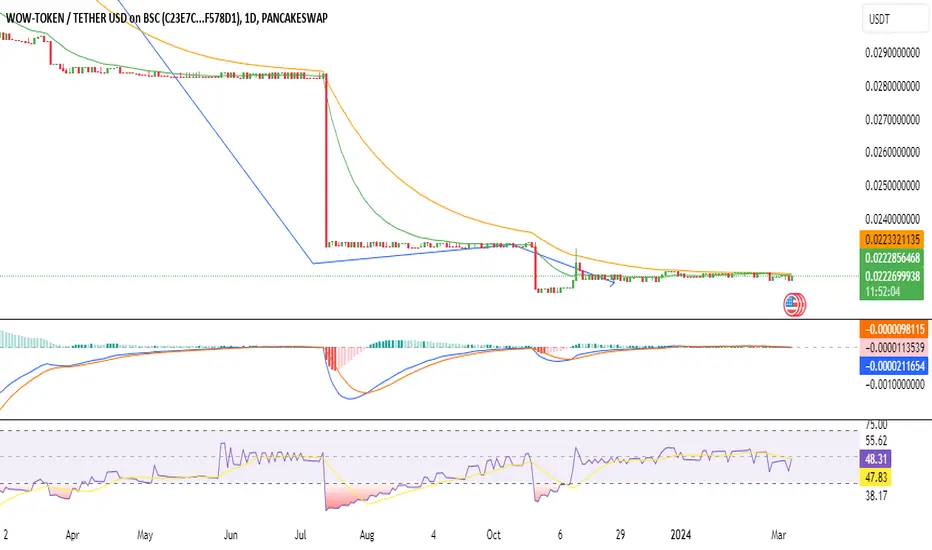The height and width of the screenshot is (550, 932).
Task: Open the USDT currency selector
Action: click(x=895, y=19)
